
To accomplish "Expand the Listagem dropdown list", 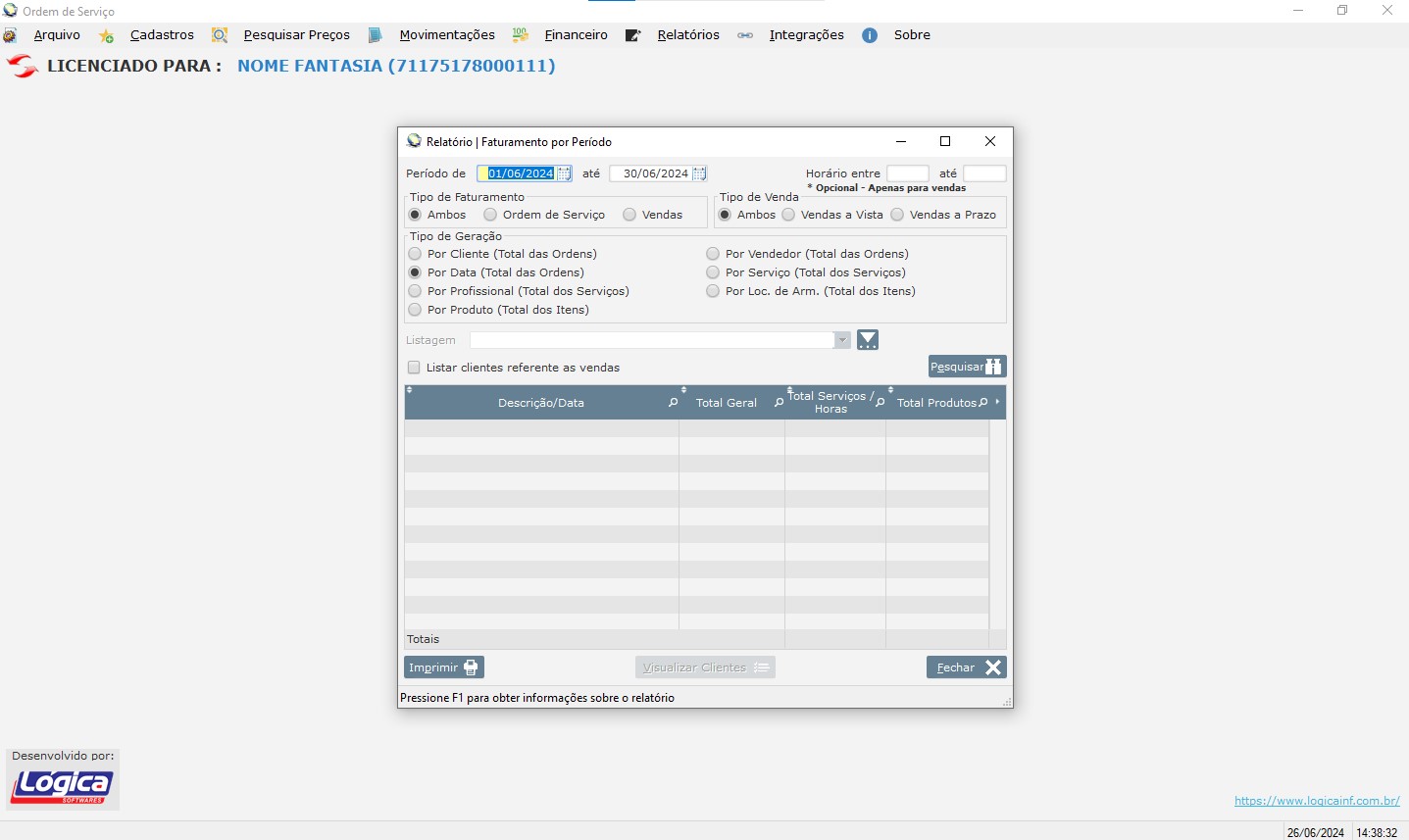I will pos(842,340).
